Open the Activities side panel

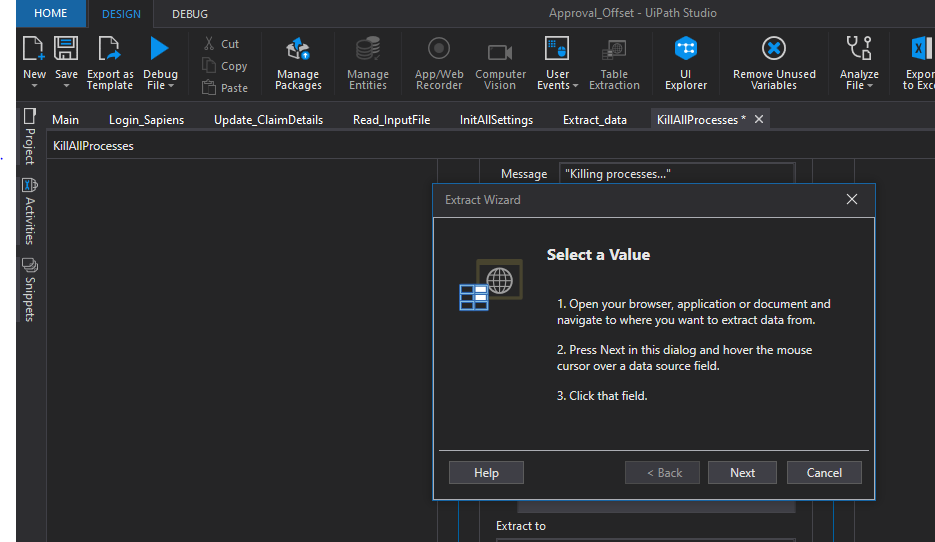[29, 211]
